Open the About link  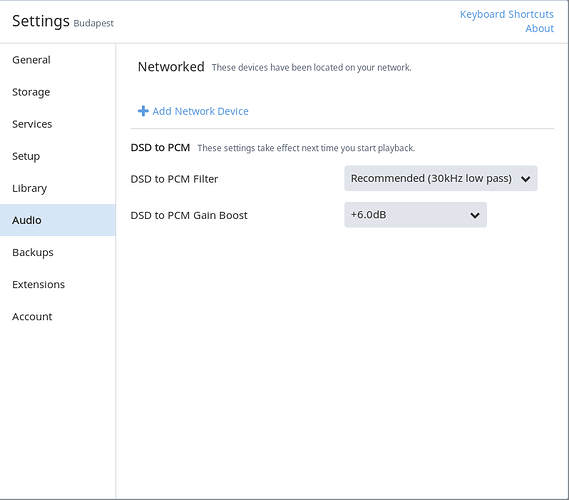(539, 28)
